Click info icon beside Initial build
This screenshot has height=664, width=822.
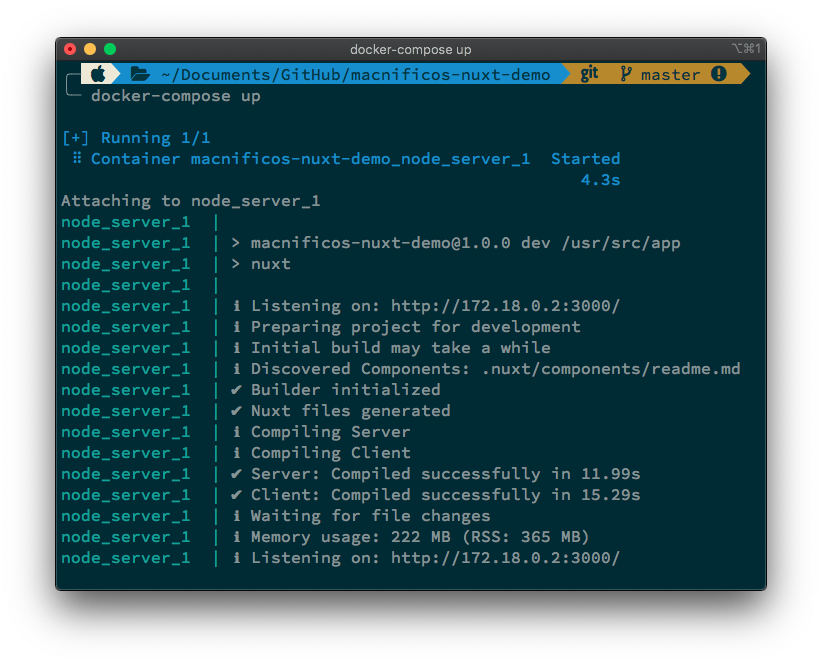[x=237, y=348]
